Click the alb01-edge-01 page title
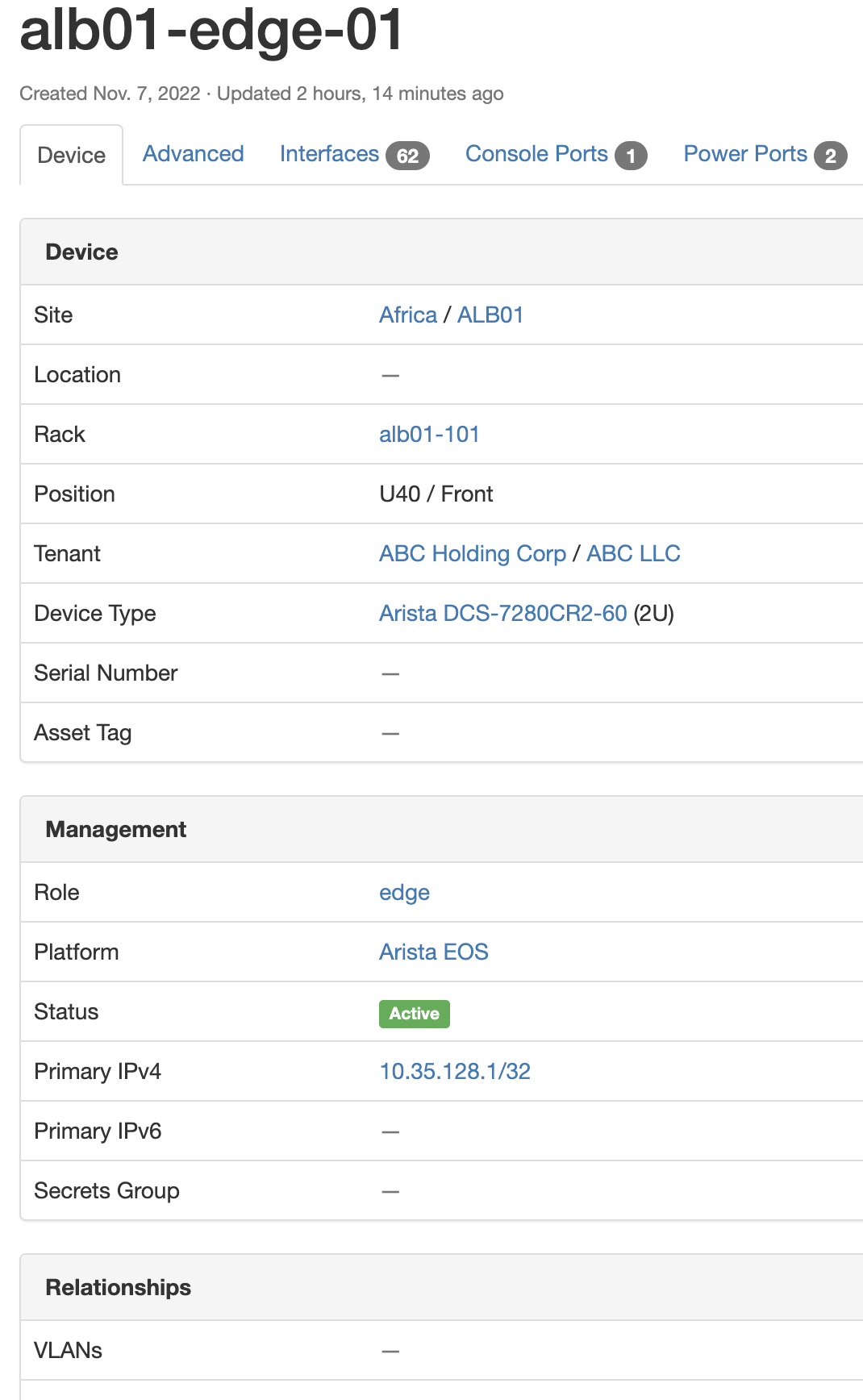 point(211,31)
